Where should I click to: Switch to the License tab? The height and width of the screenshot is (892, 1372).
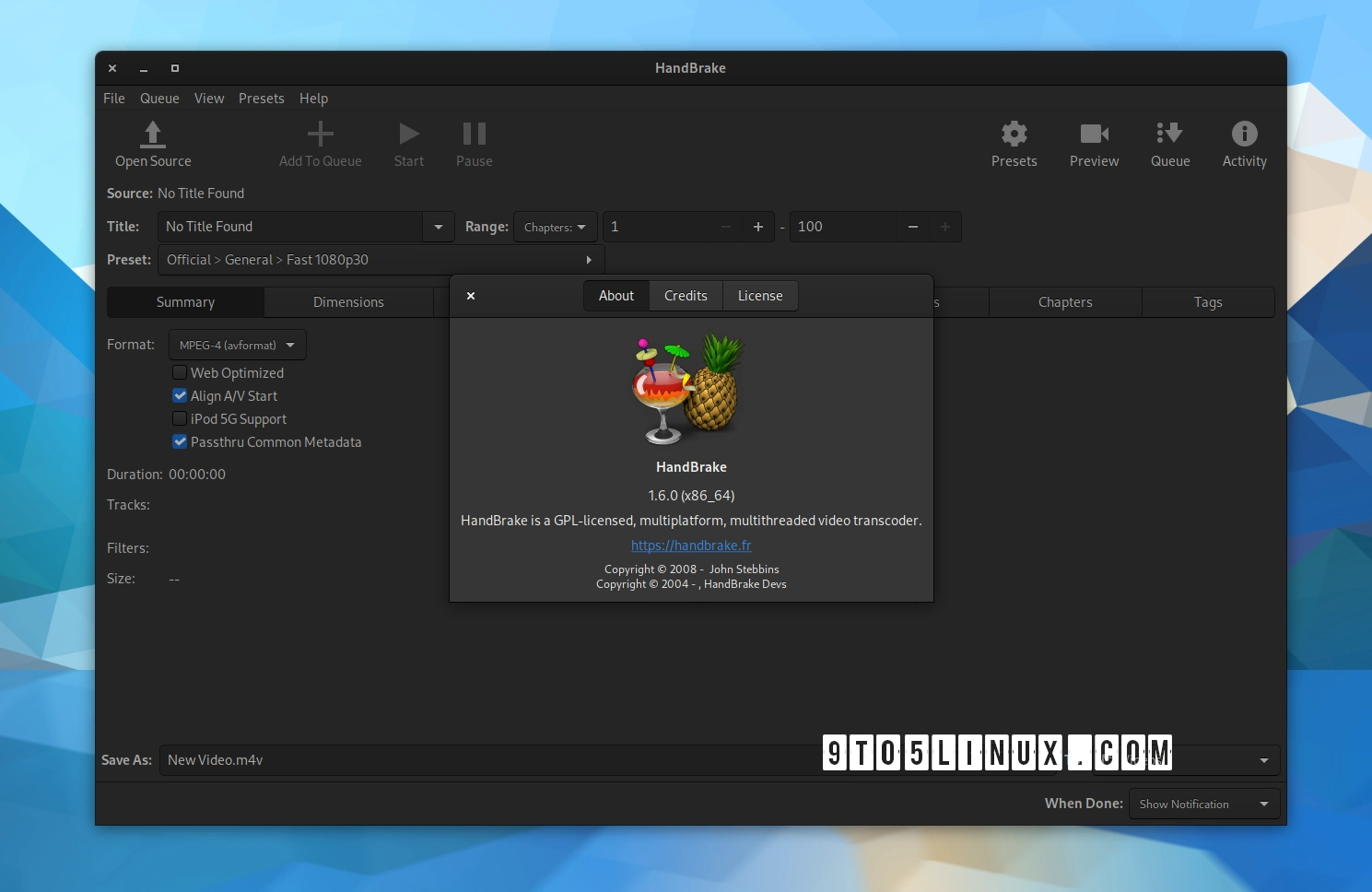coord(760,296)
